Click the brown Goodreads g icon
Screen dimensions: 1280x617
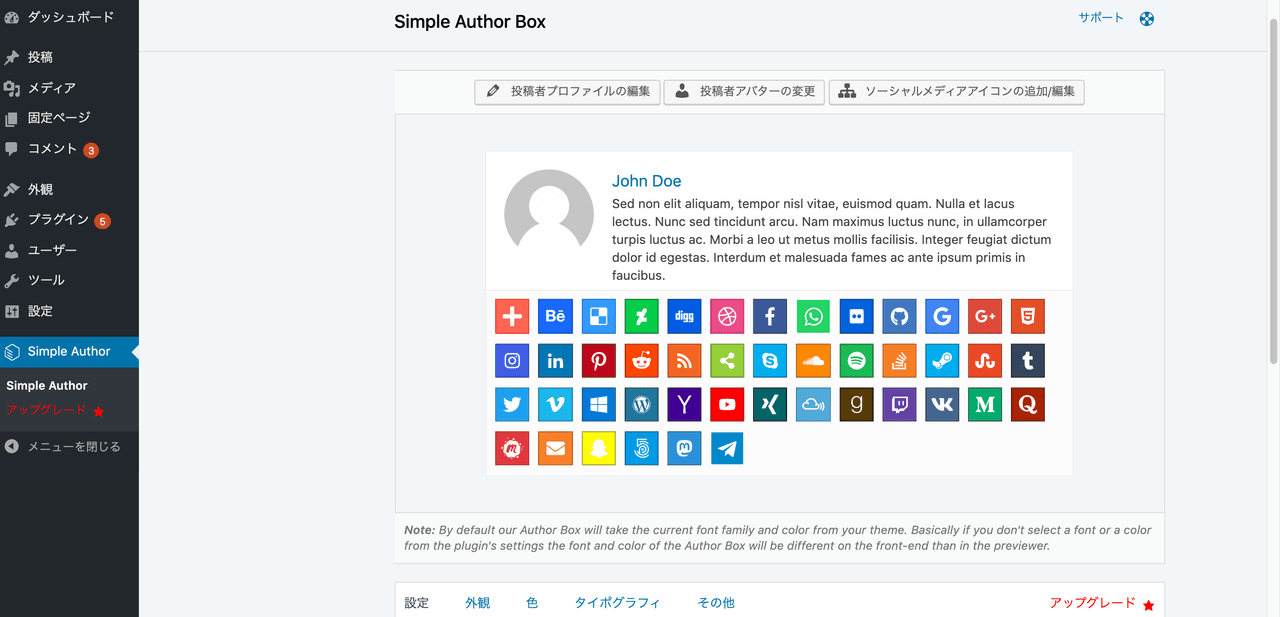coord(856,404)
